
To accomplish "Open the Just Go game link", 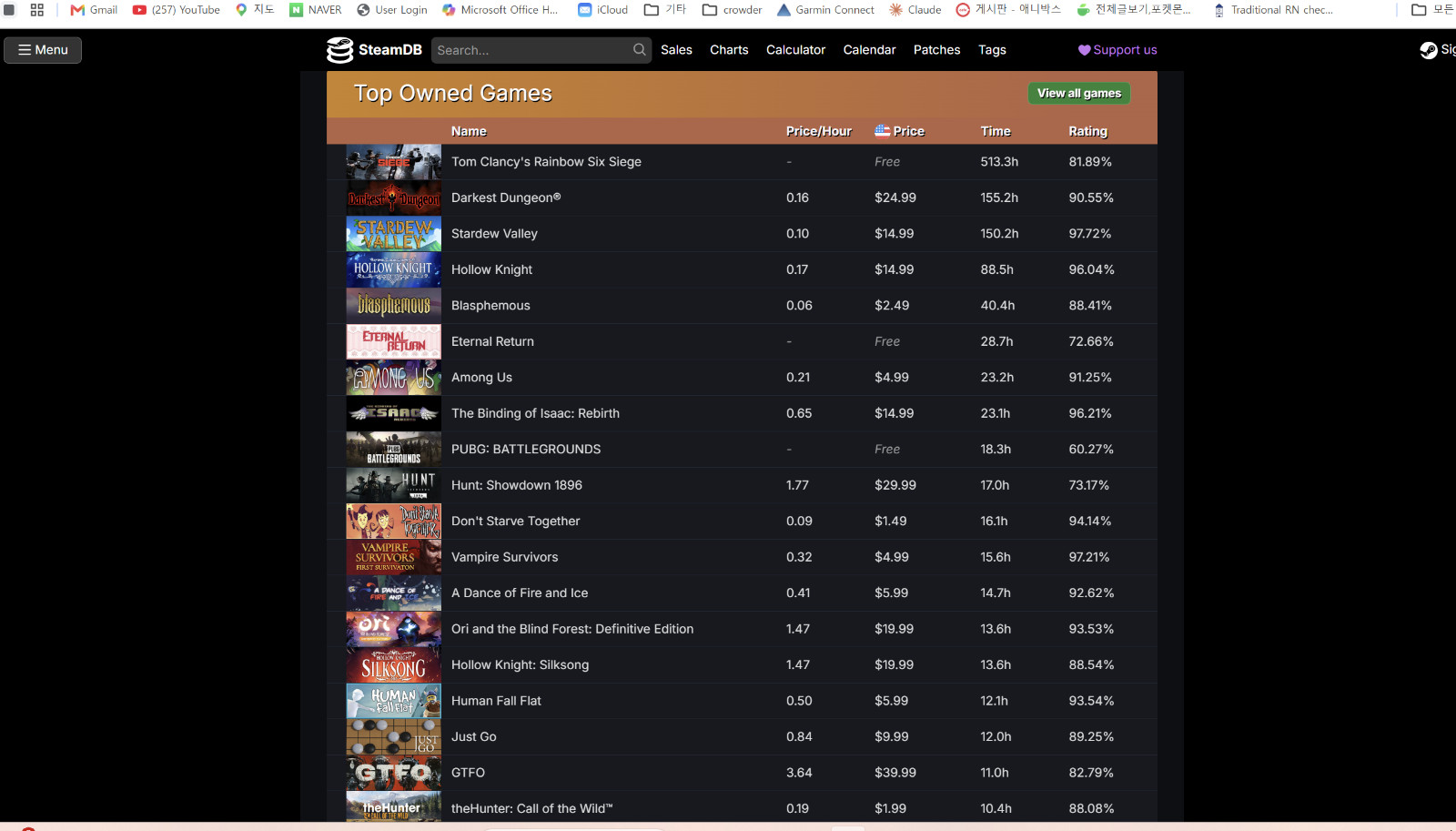I will [474, 736].
